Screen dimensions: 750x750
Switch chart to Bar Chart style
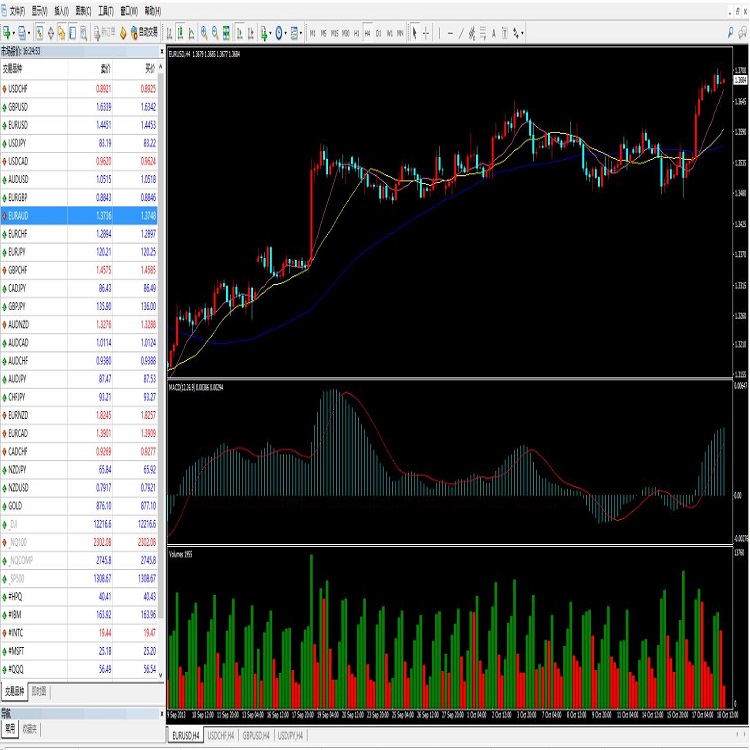pyautogui.click(x=169, y=33)
